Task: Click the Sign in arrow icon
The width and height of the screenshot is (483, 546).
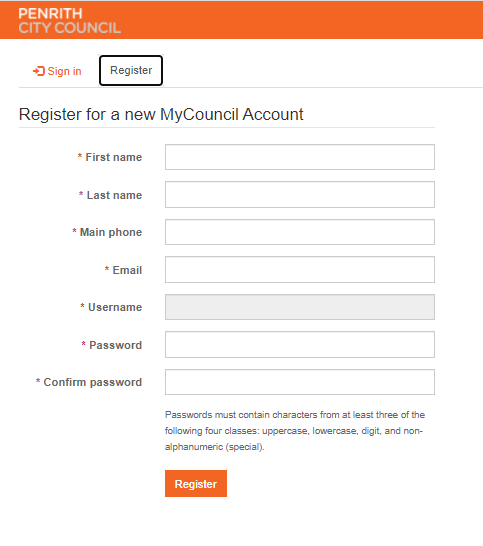Action: tap(39, 71)
